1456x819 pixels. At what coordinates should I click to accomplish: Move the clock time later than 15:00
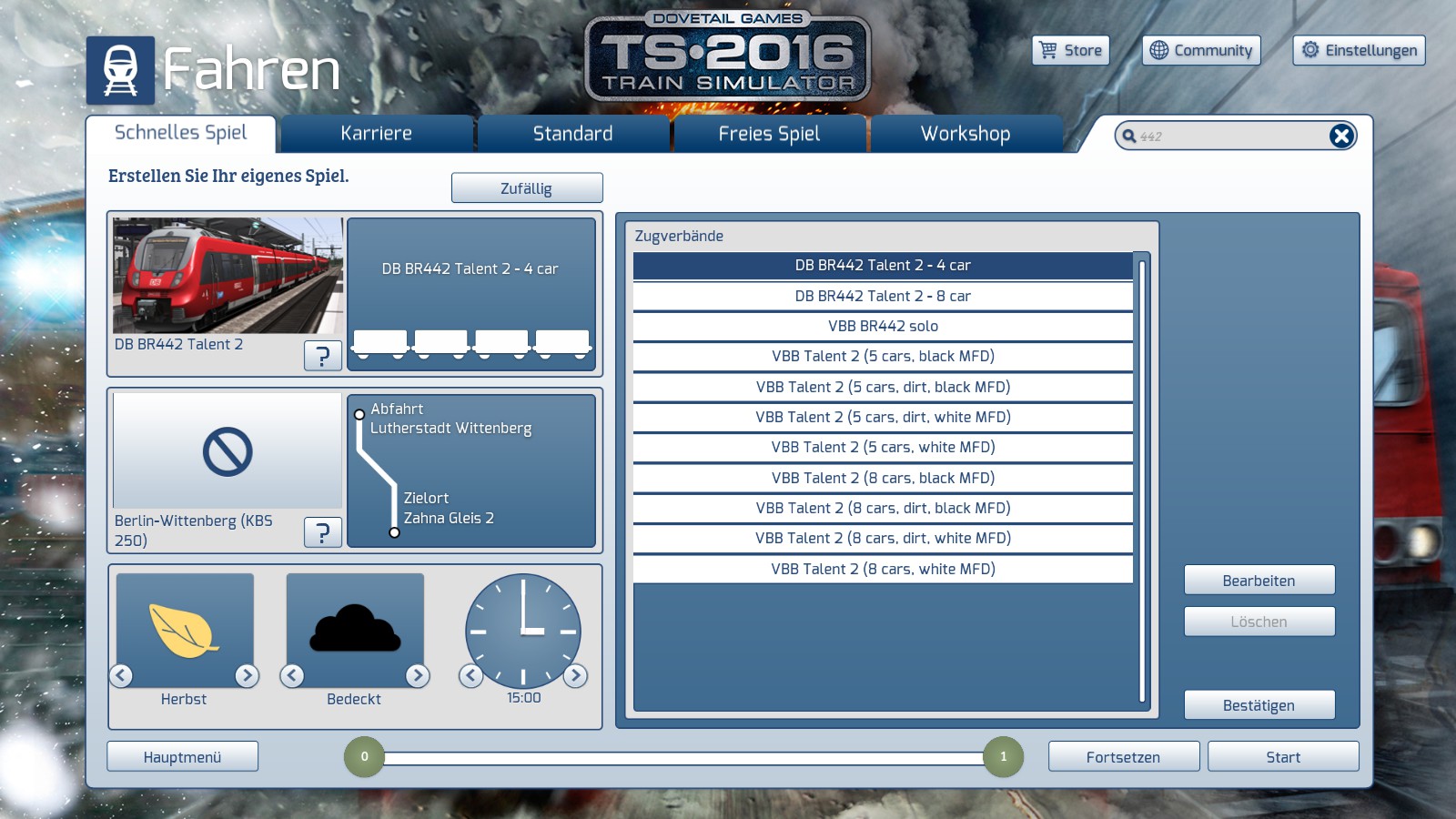click(575, 675)
